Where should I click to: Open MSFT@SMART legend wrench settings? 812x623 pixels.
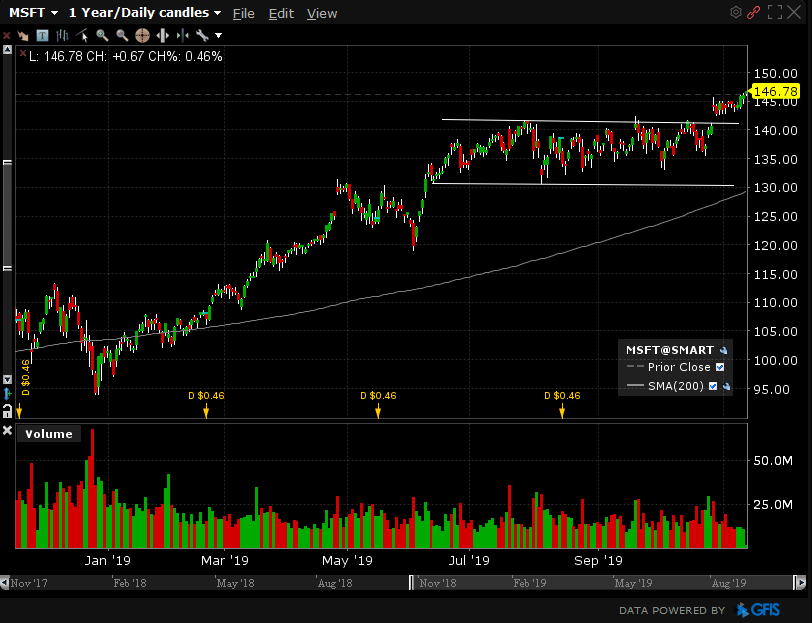723,351
